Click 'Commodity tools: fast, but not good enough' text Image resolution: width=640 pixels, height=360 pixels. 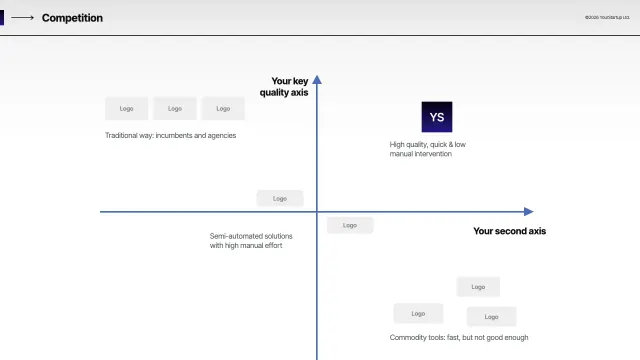[x=459, y=338]
